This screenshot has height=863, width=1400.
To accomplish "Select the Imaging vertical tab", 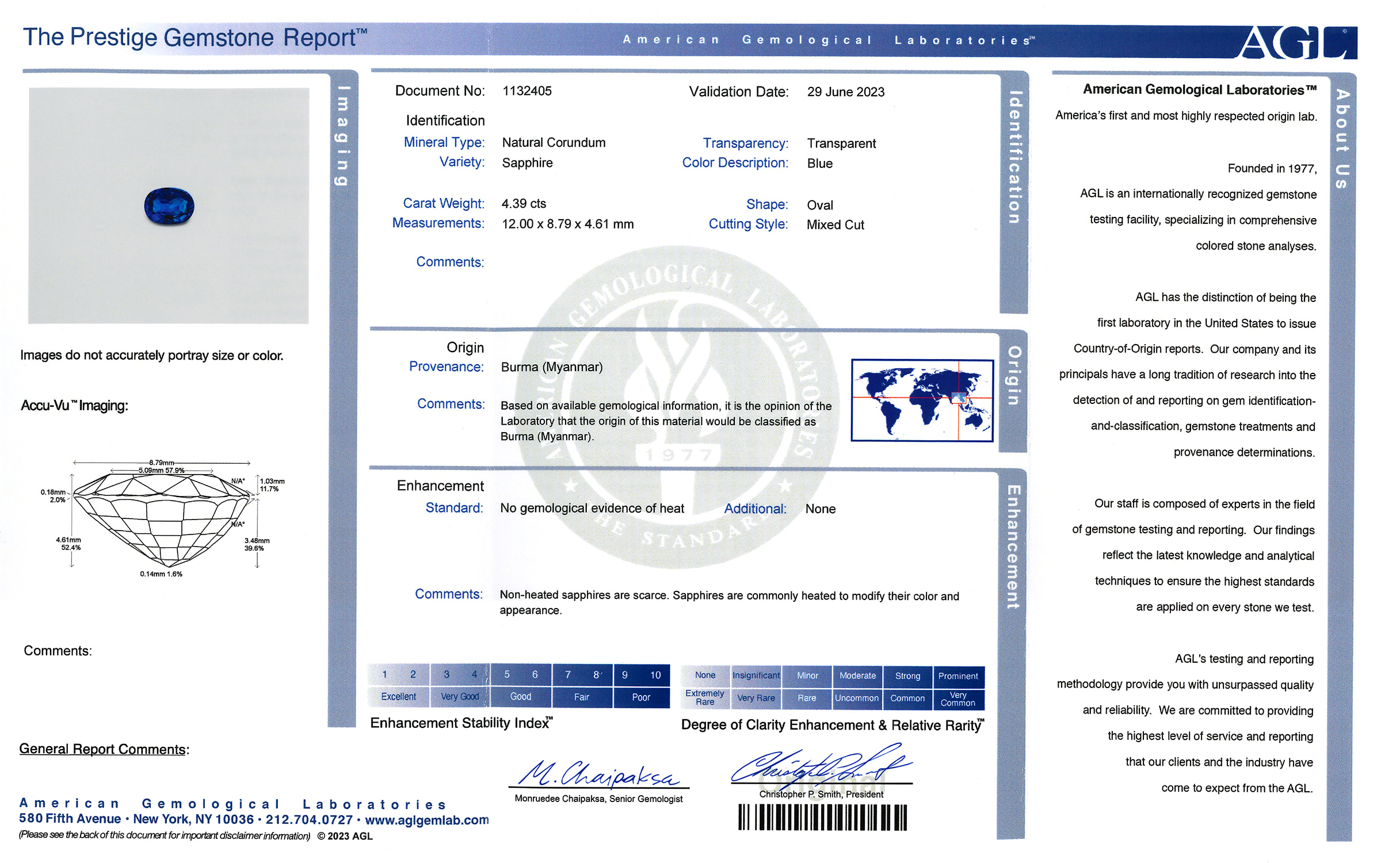I will click(342, 136).
